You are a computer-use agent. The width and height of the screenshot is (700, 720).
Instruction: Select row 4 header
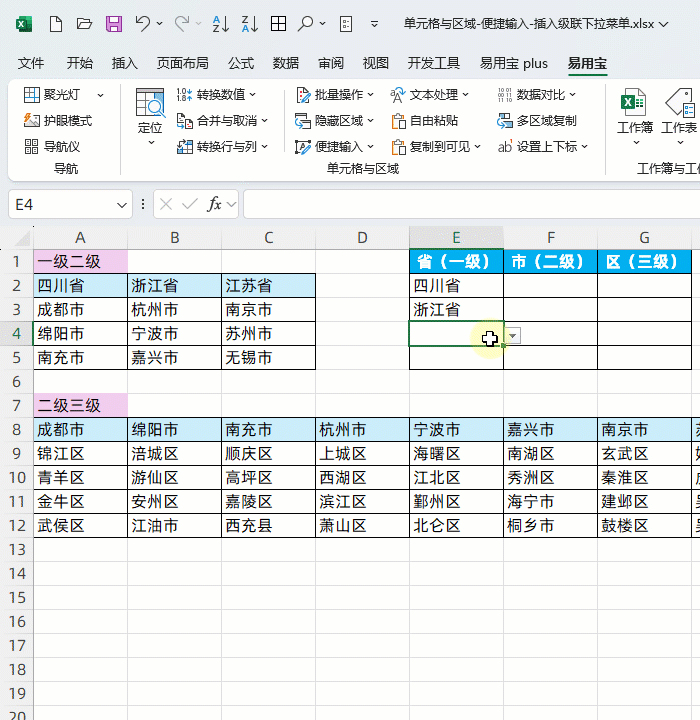pyautogui.click(x=17, y=333)
